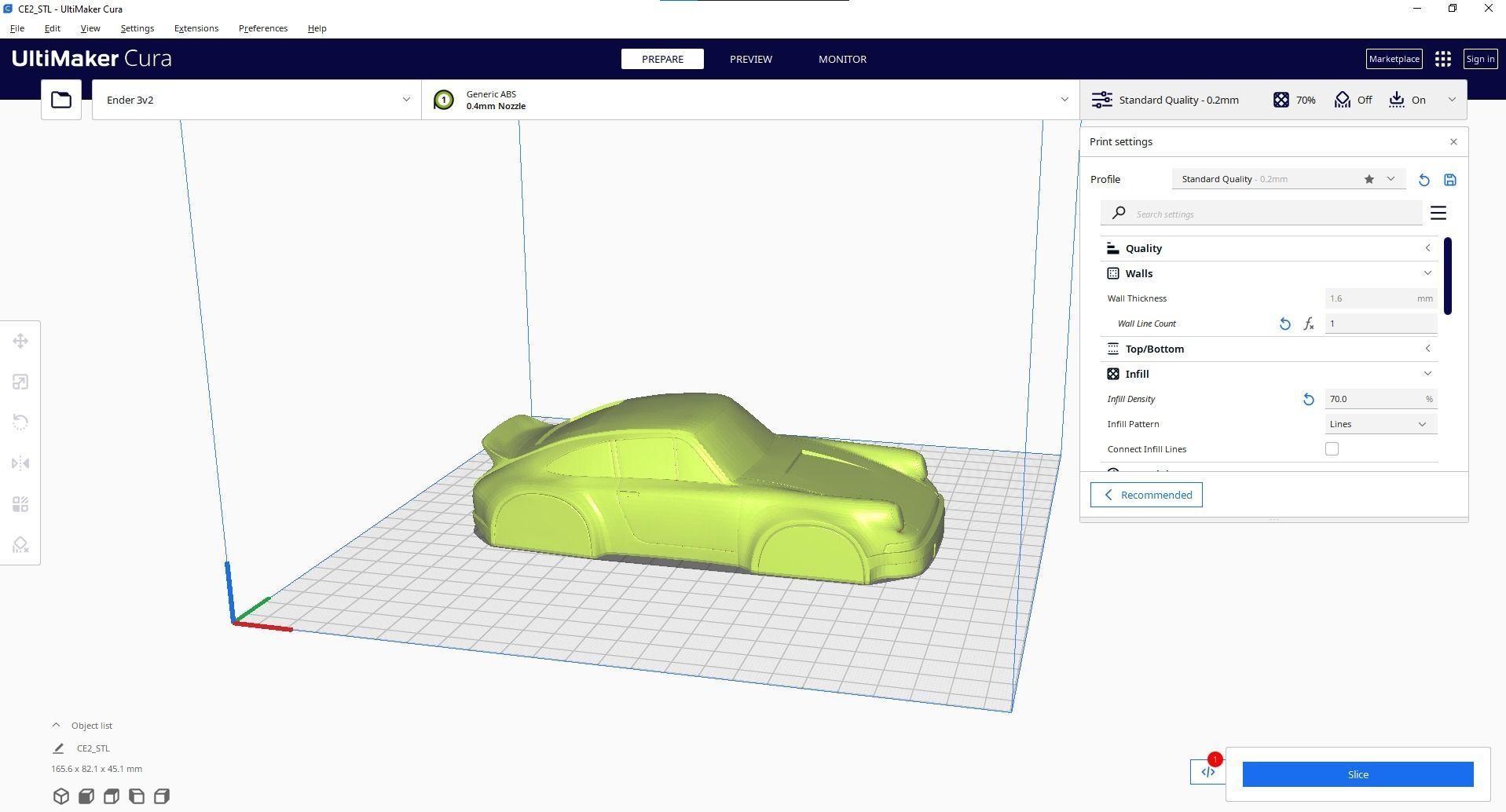Switch to the PREVIEW stage
This screenshot has height=812, width=1506.
tap(751, 59)
